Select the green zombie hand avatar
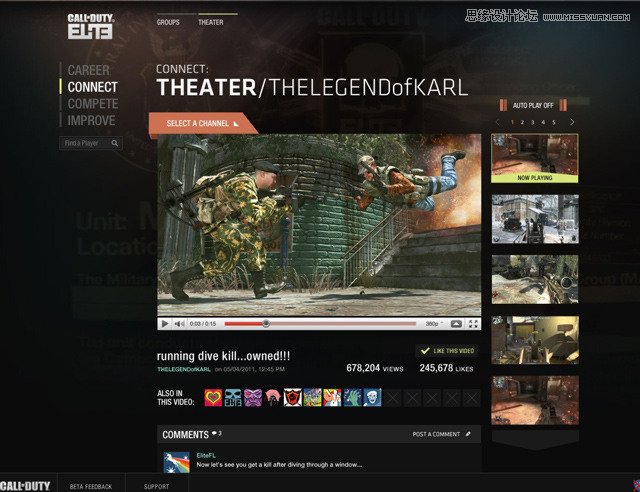The height and width of the screenshot is (492, 640). [352, 397]
